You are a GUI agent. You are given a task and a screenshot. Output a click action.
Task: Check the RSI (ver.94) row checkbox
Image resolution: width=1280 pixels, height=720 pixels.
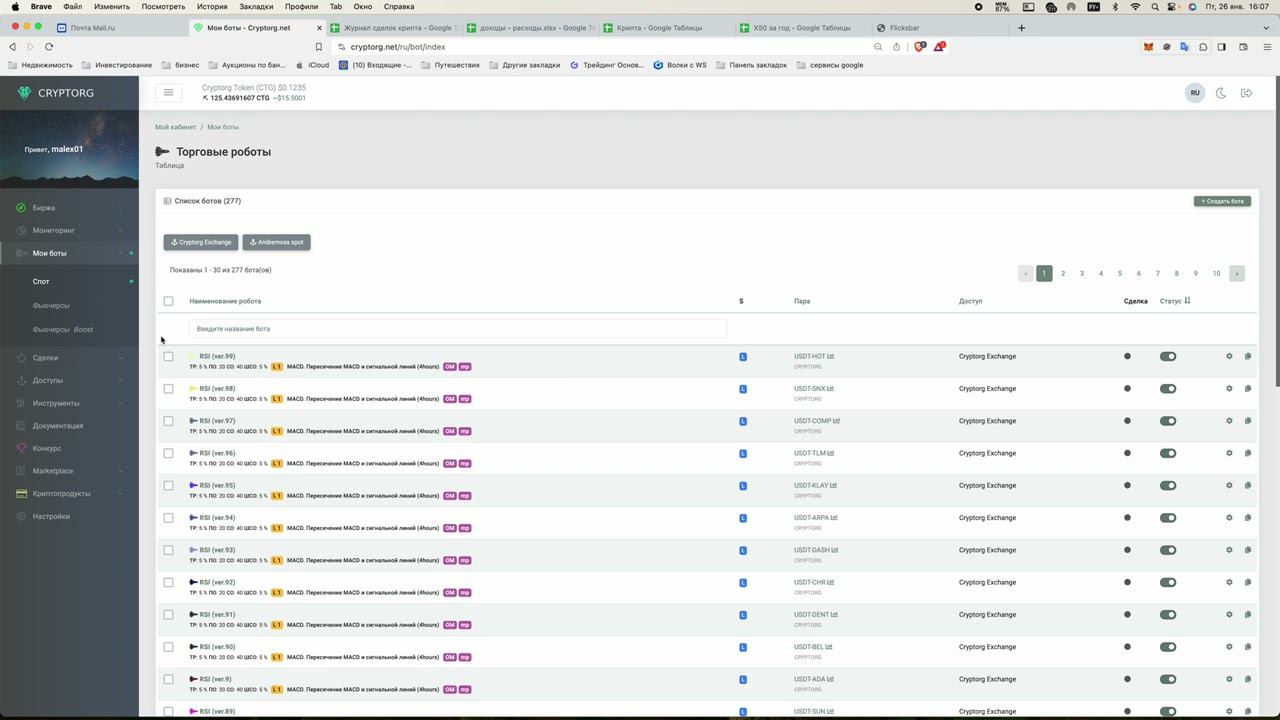pos(168,518)
